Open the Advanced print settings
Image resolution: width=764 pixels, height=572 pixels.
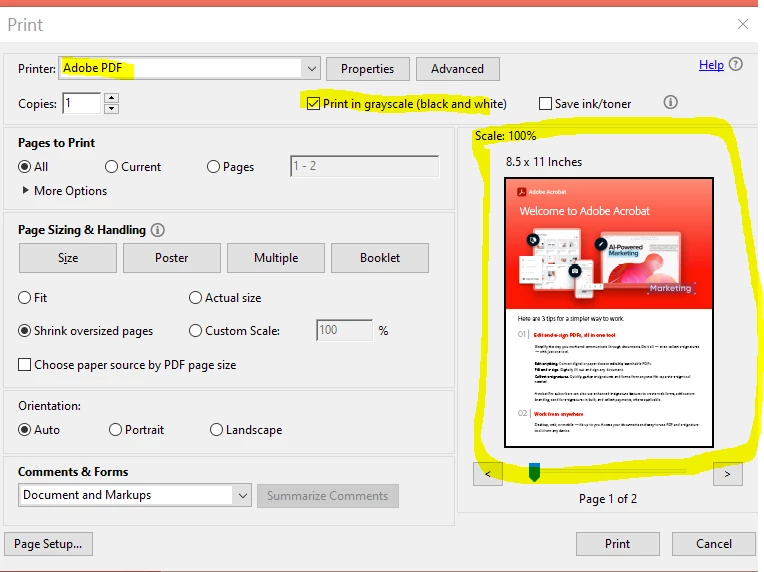pos(458,69)
